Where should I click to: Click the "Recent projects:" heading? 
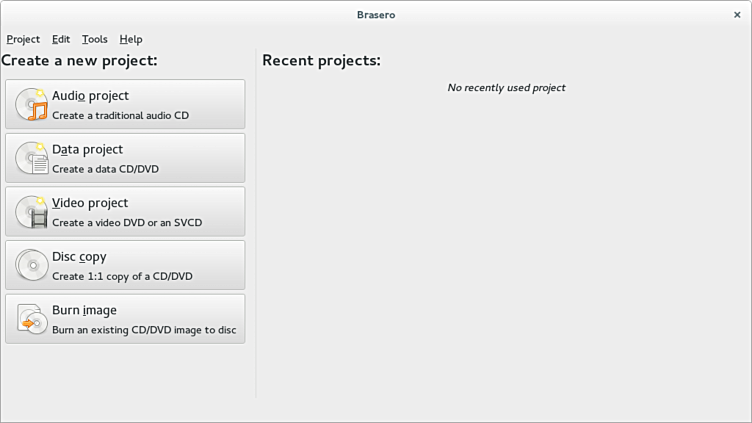(321, 61)
